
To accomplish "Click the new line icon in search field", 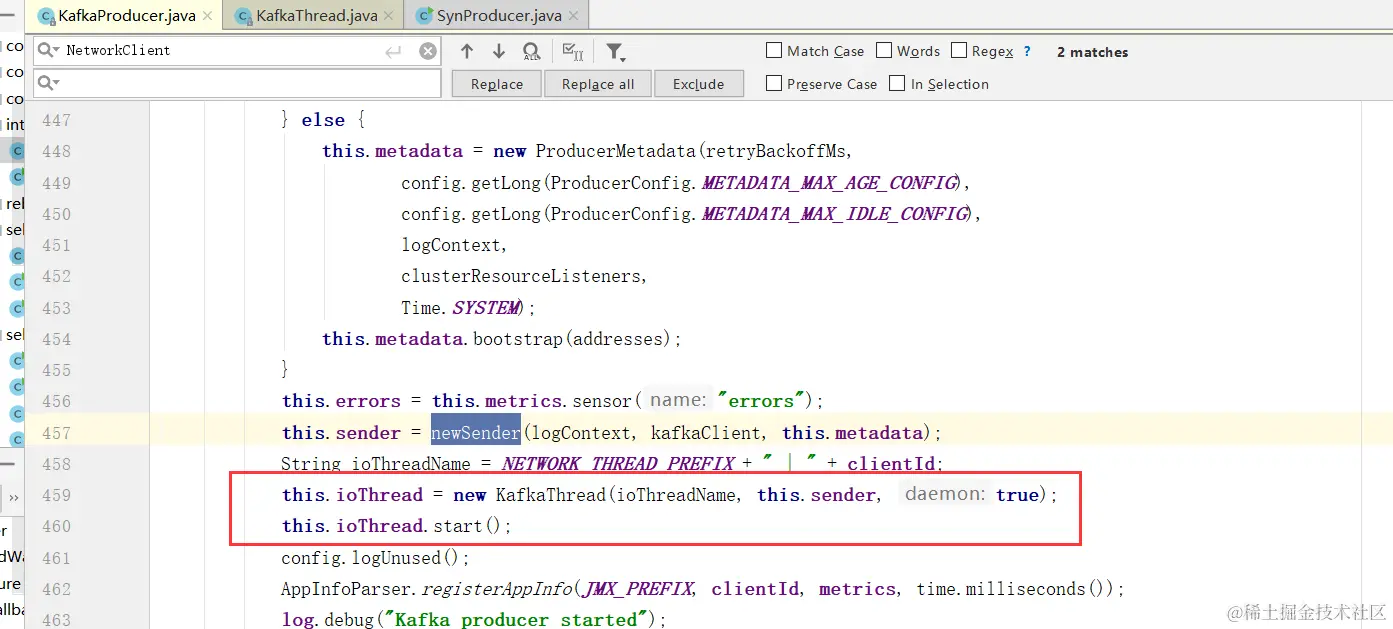I will tap(393, 51).
